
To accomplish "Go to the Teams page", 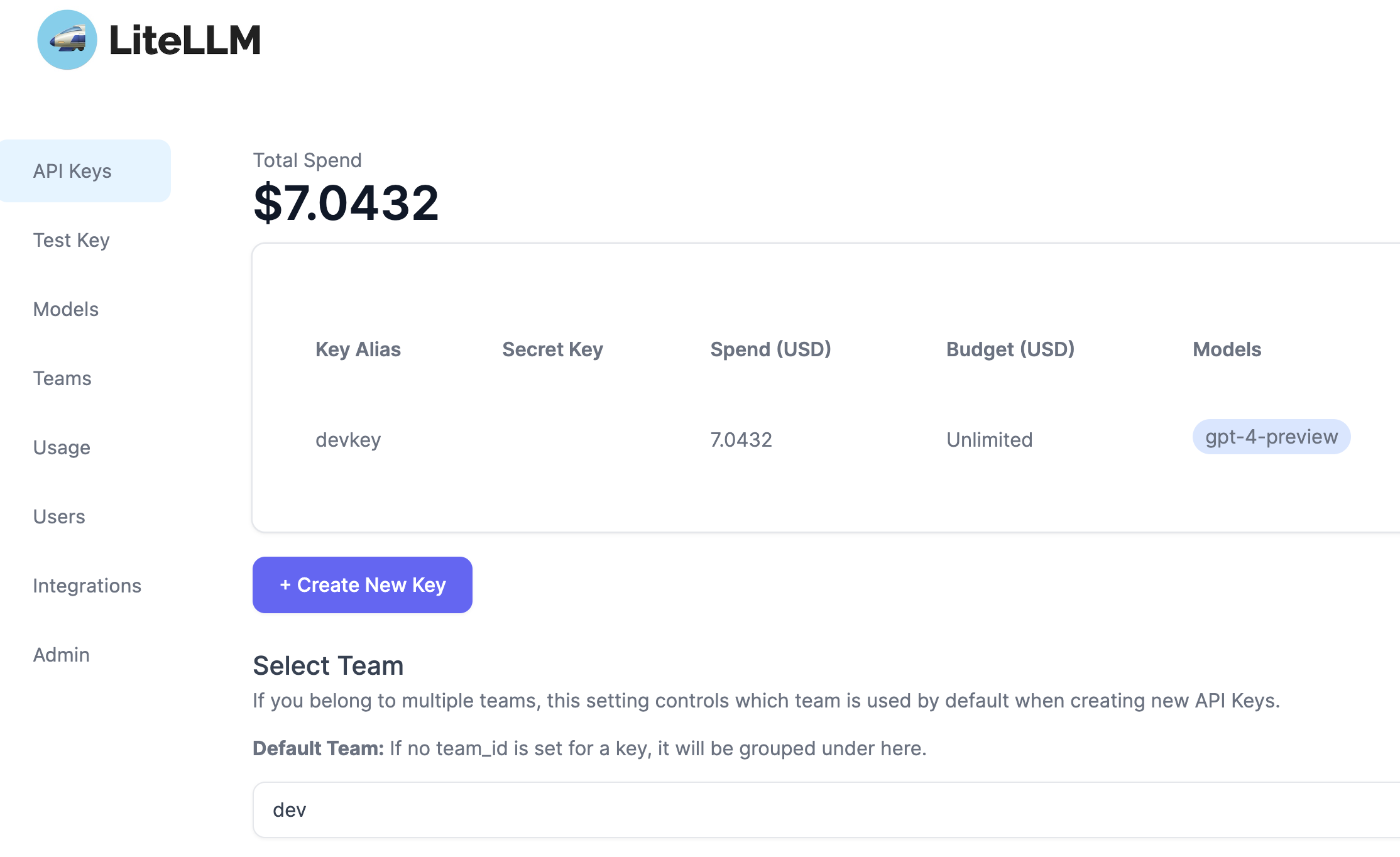I will click(62, 378).
